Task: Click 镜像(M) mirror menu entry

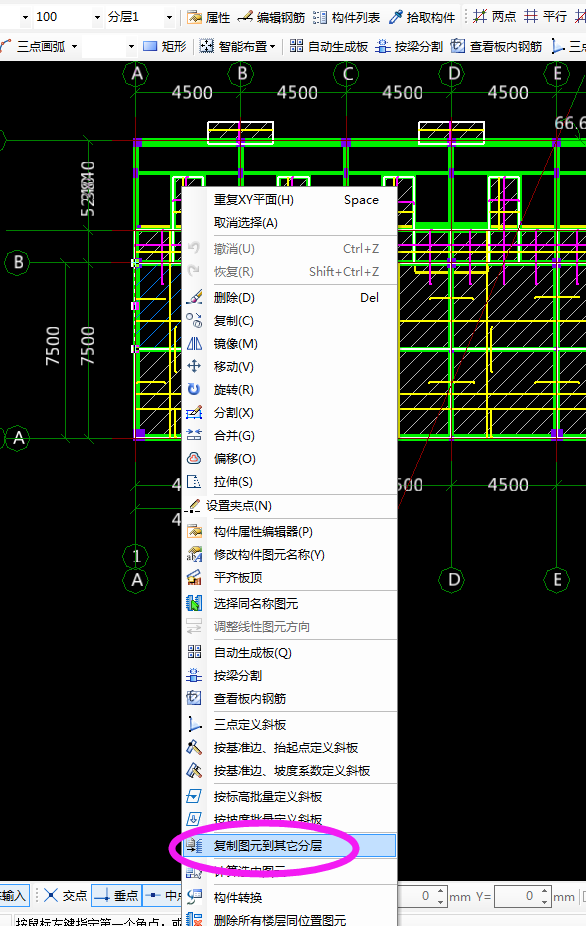Action: coord(289,344)
